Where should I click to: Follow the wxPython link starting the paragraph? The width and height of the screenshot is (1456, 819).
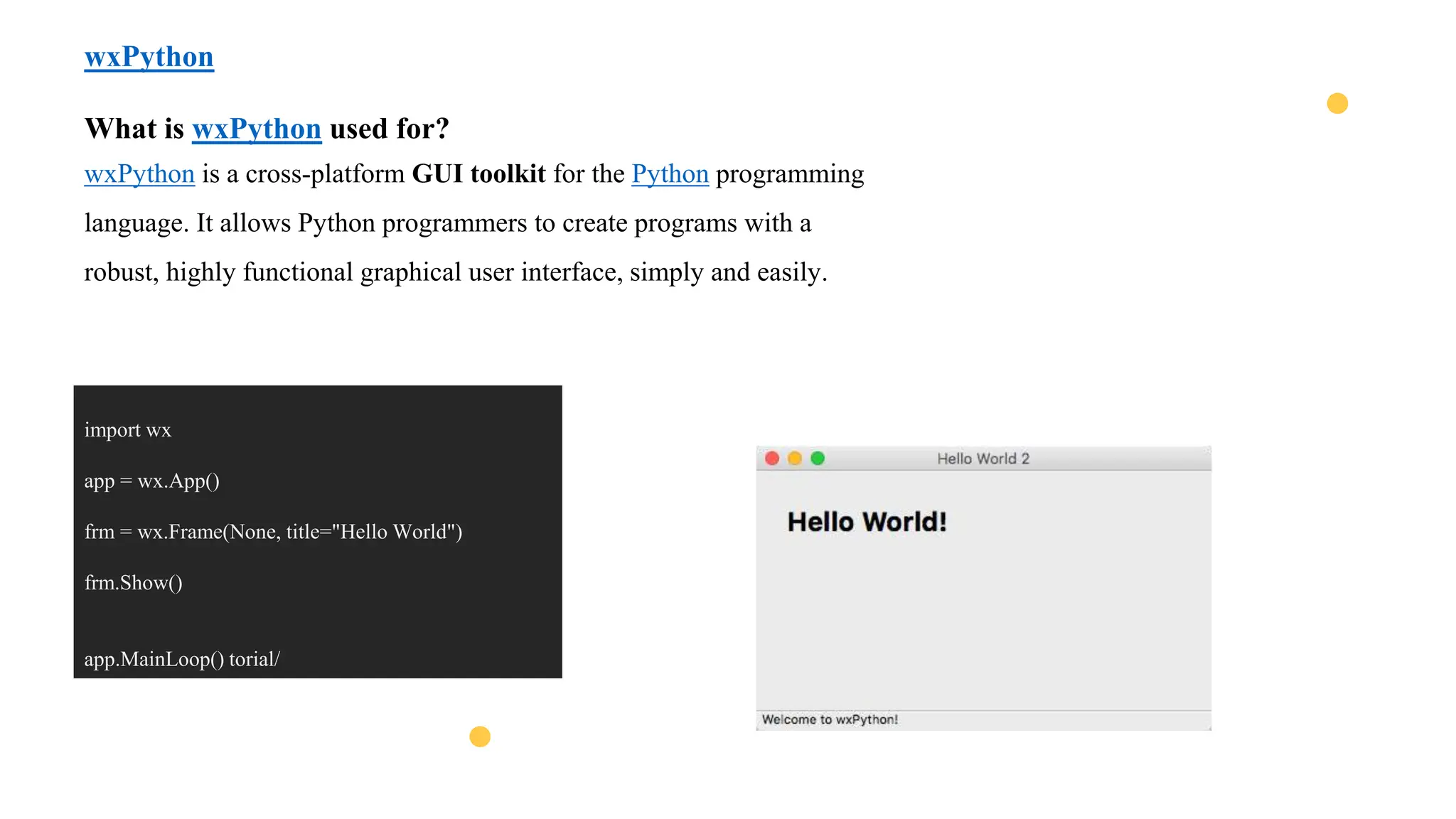[x=139, y=174]
